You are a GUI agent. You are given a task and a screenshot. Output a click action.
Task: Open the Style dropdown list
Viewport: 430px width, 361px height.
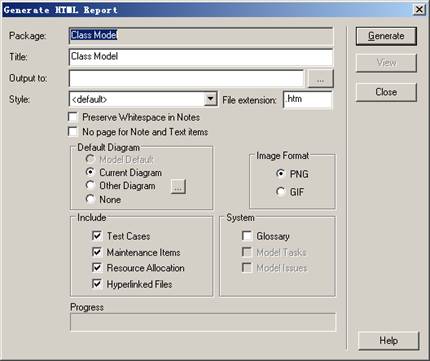210,99
